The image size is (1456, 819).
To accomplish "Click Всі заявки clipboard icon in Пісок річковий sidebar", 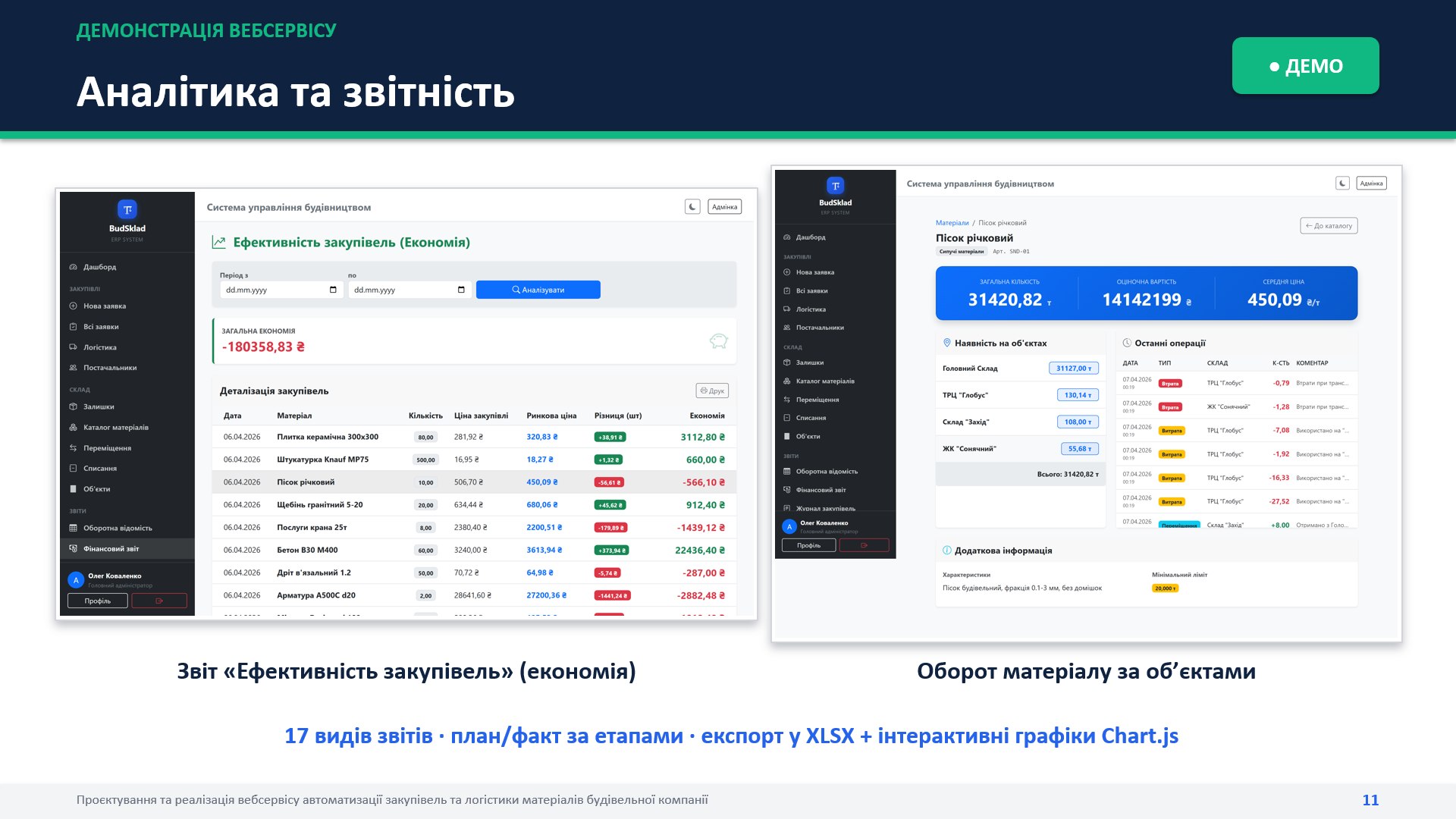I will coord(786,290).
